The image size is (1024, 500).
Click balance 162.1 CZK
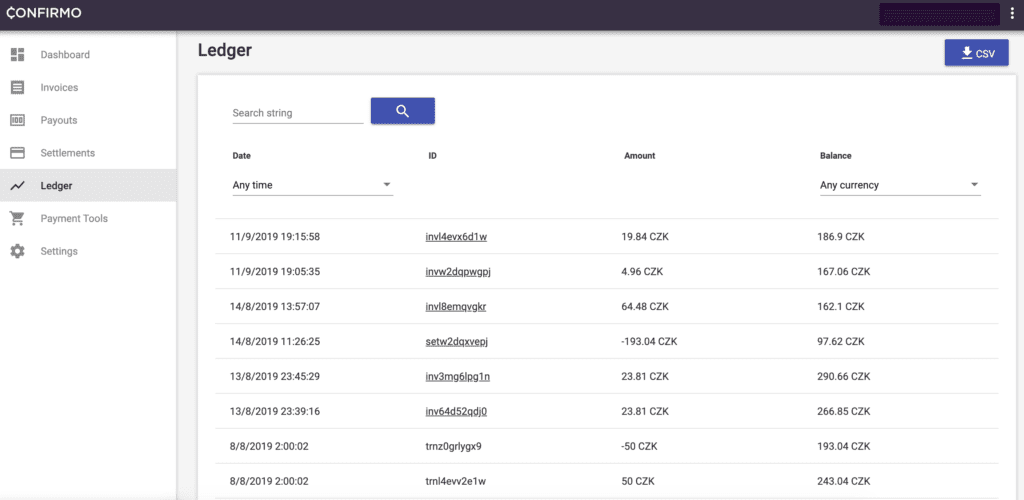(840, 307)
